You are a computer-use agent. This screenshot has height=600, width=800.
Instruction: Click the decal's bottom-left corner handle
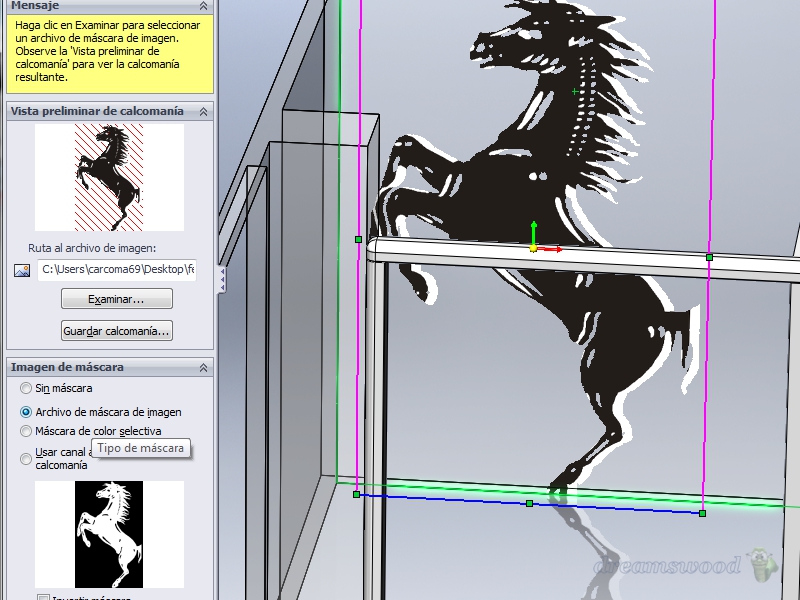click(x=357, y=494)
